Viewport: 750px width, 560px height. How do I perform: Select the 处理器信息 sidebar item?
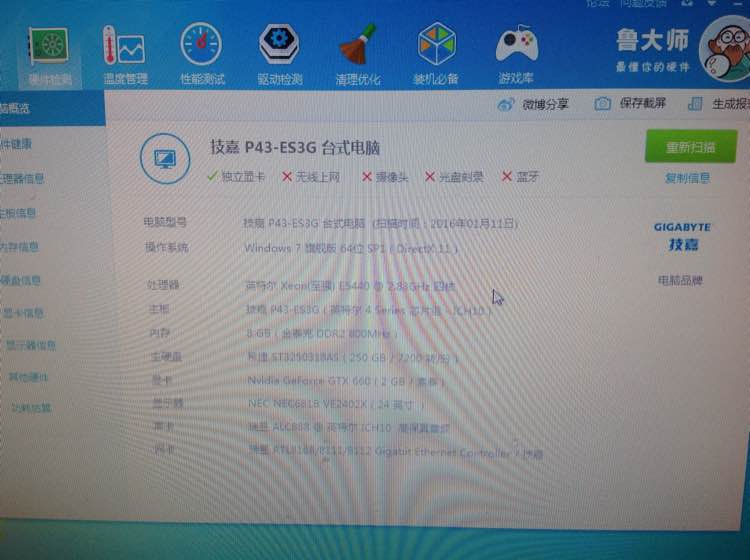22,178
